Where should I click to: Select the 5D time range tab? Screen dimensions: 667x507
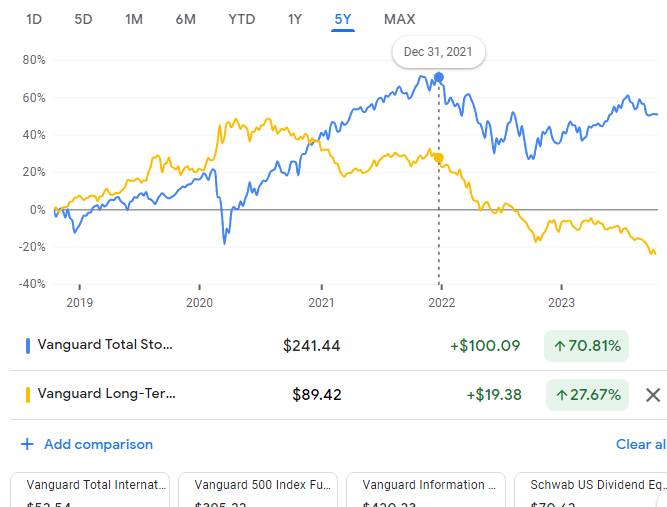[83, 19]
